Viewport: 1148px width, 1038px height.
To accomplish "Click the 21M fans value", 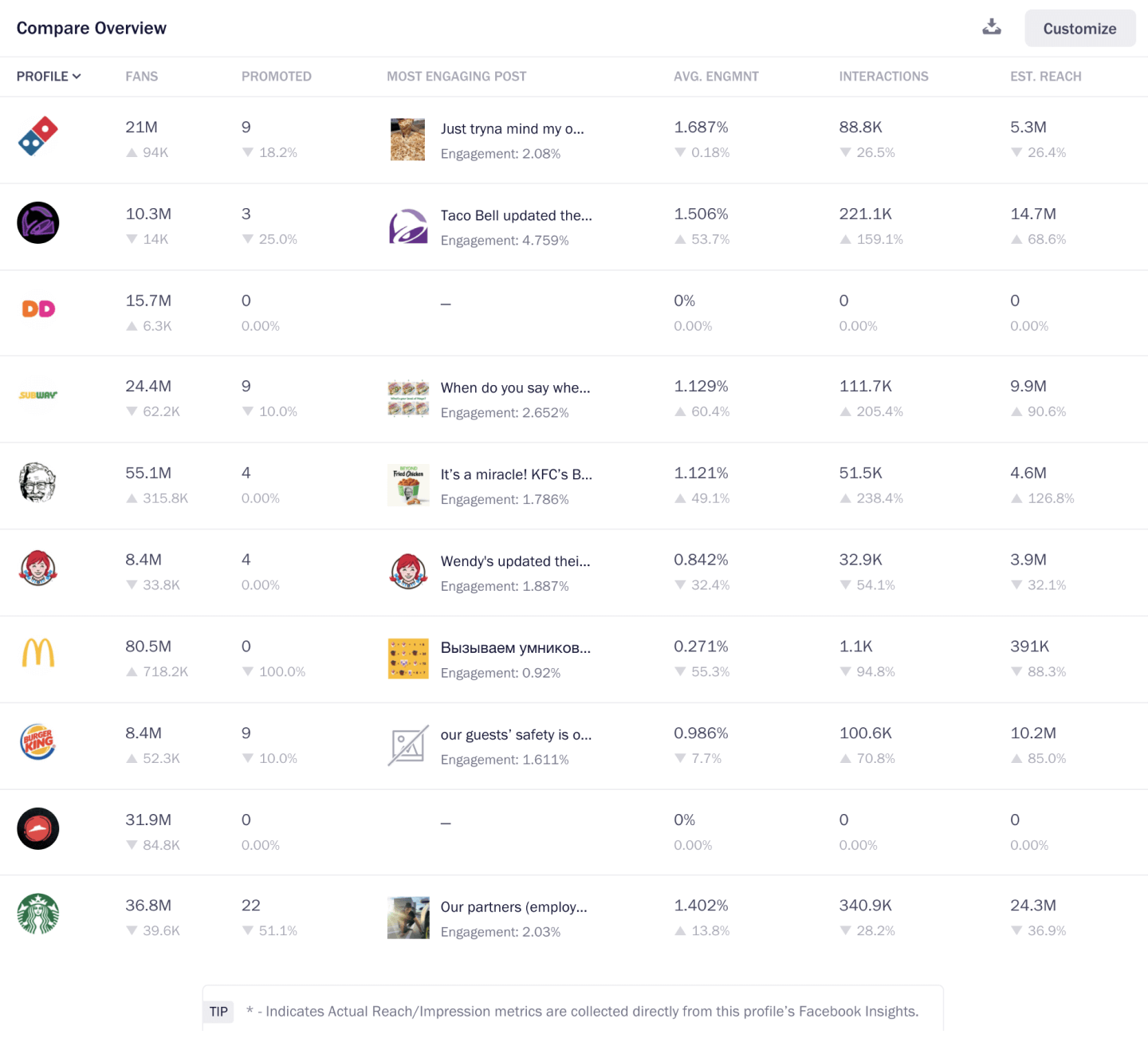I will (x=142, y=127).
